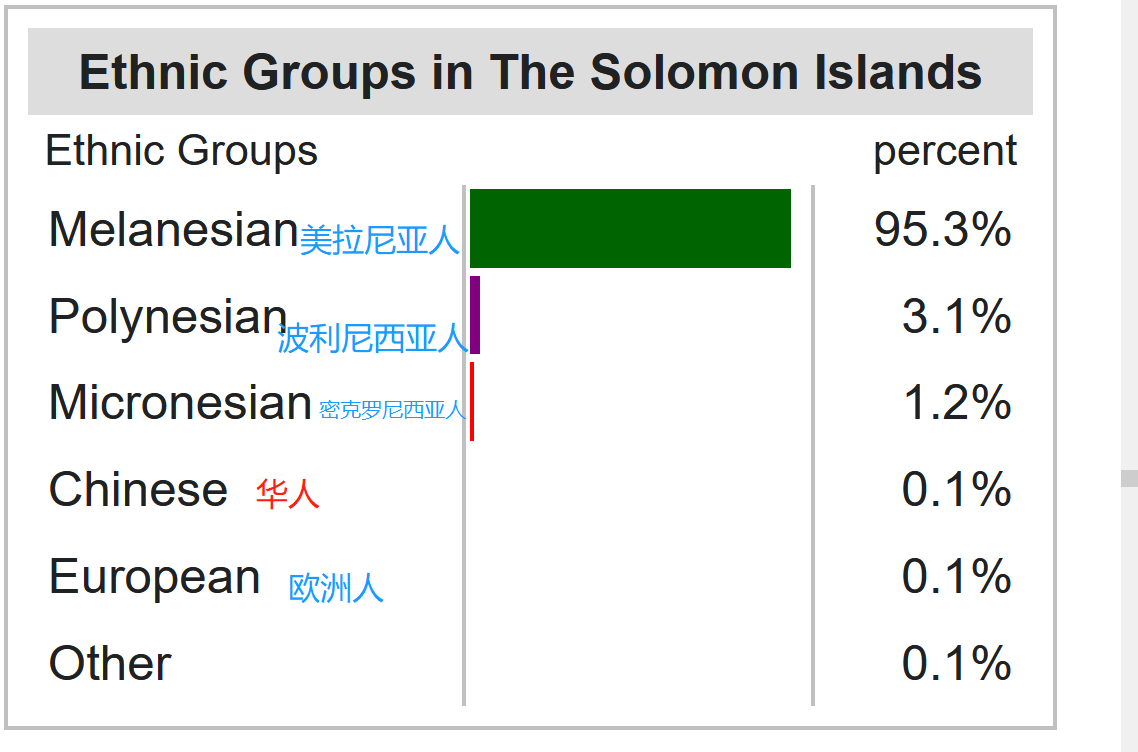
Task: Click the 3.1% percent value
Action: (x=957, y=316)
